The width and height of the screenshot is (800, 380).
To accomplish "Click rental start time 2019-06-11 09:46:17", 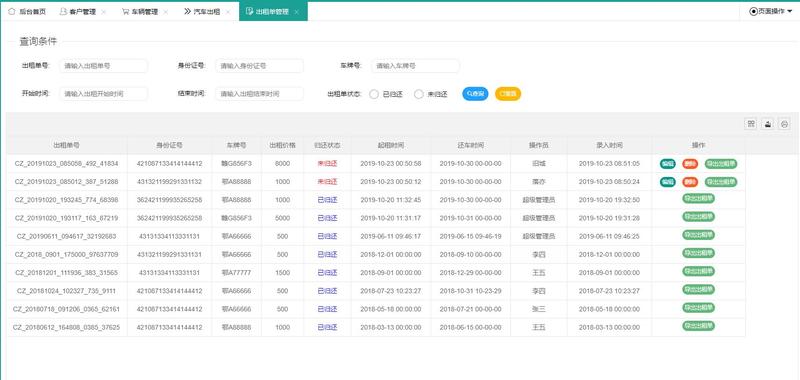I will 391,236.
